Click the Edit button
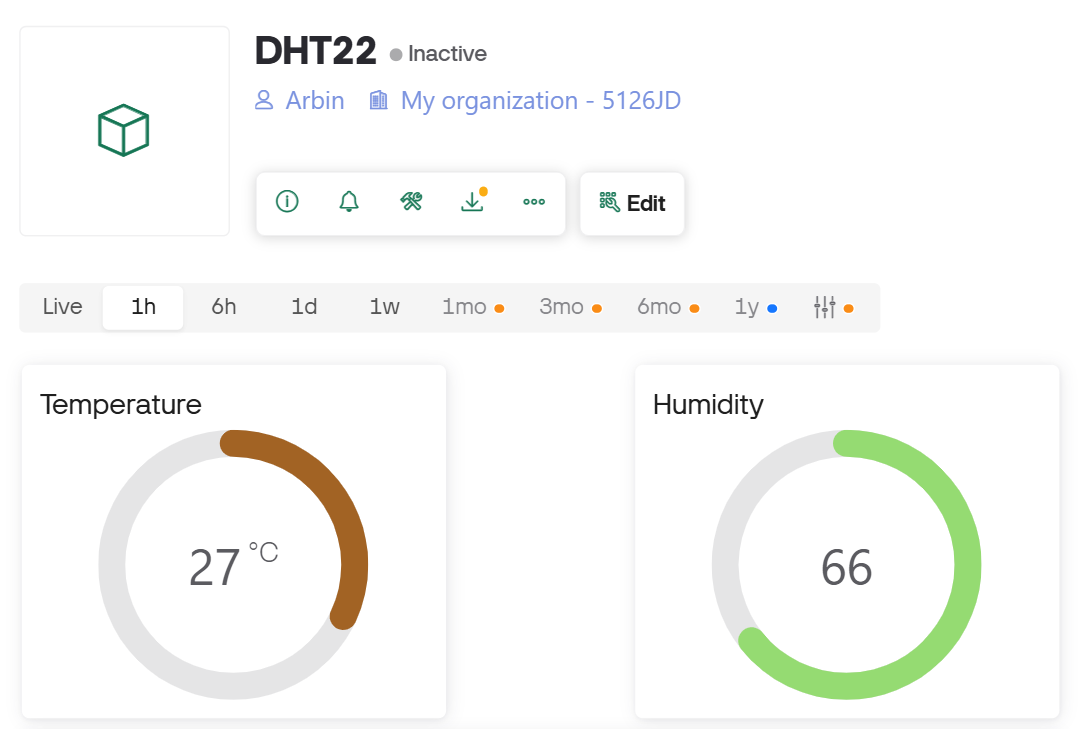This screenshot has width=1079, height=729. click(632, 202)
